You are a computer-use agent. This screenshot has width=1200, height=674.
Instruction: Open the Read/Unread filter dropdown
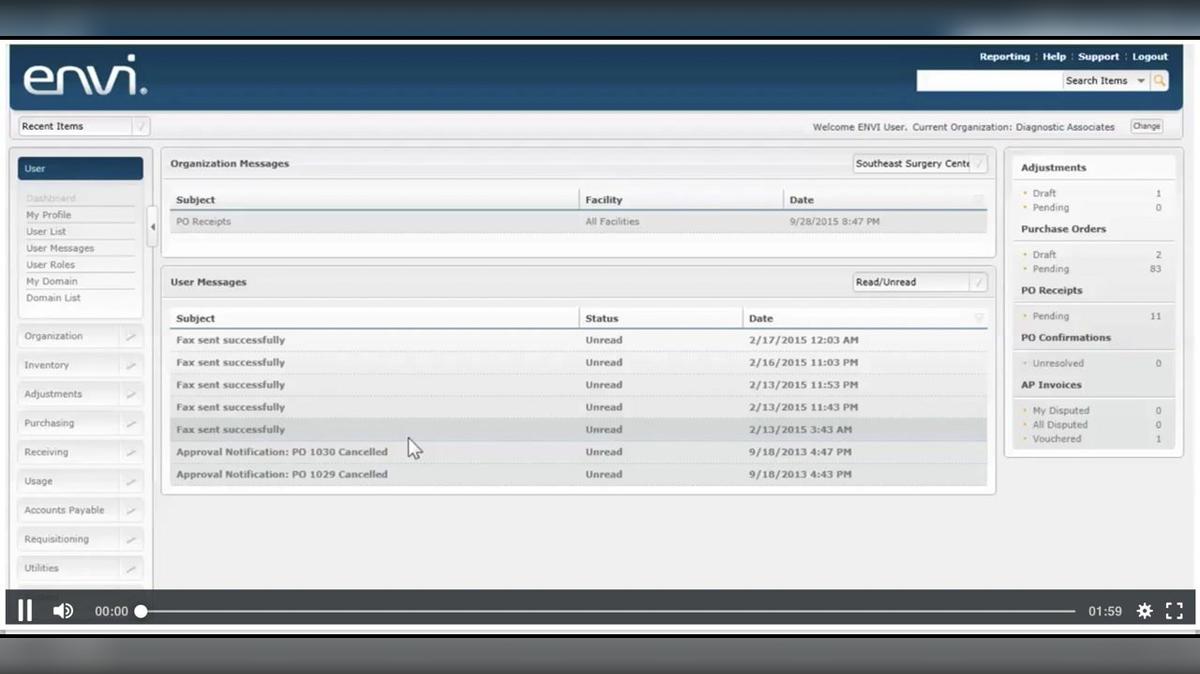918,281
